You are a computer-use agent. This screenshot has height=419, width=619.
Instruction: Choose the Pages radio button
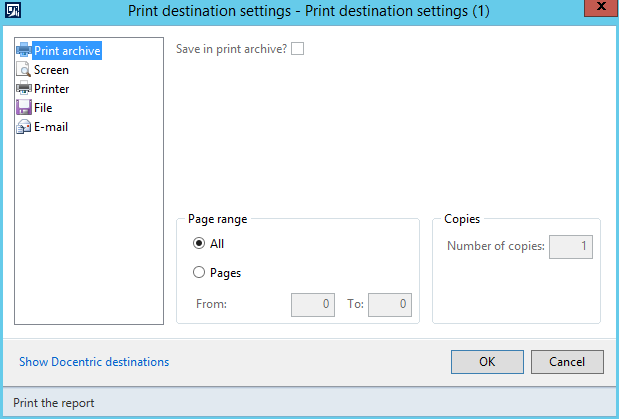point(199,272)
